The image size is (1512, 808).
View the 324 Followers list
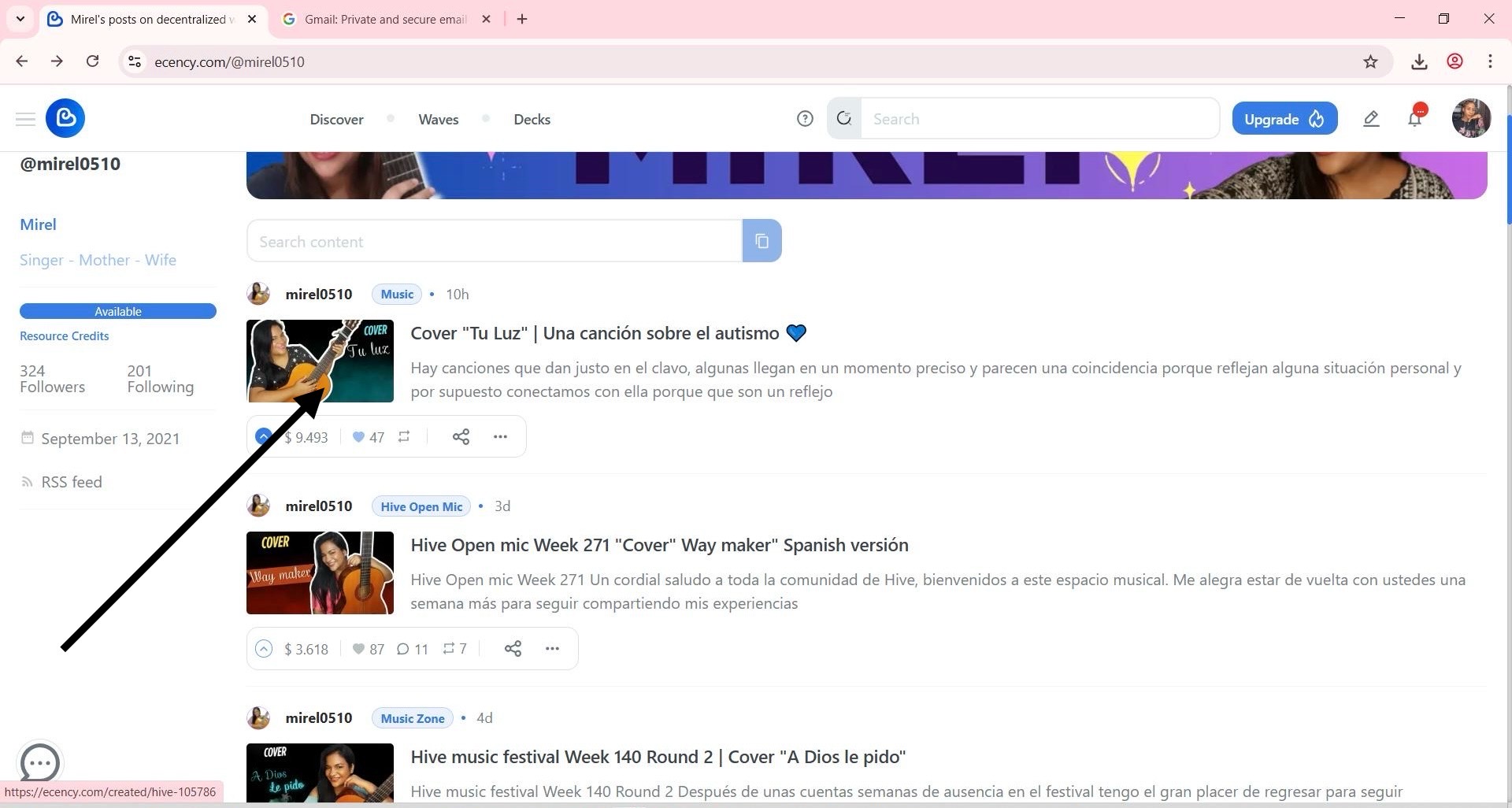[52, 379]
